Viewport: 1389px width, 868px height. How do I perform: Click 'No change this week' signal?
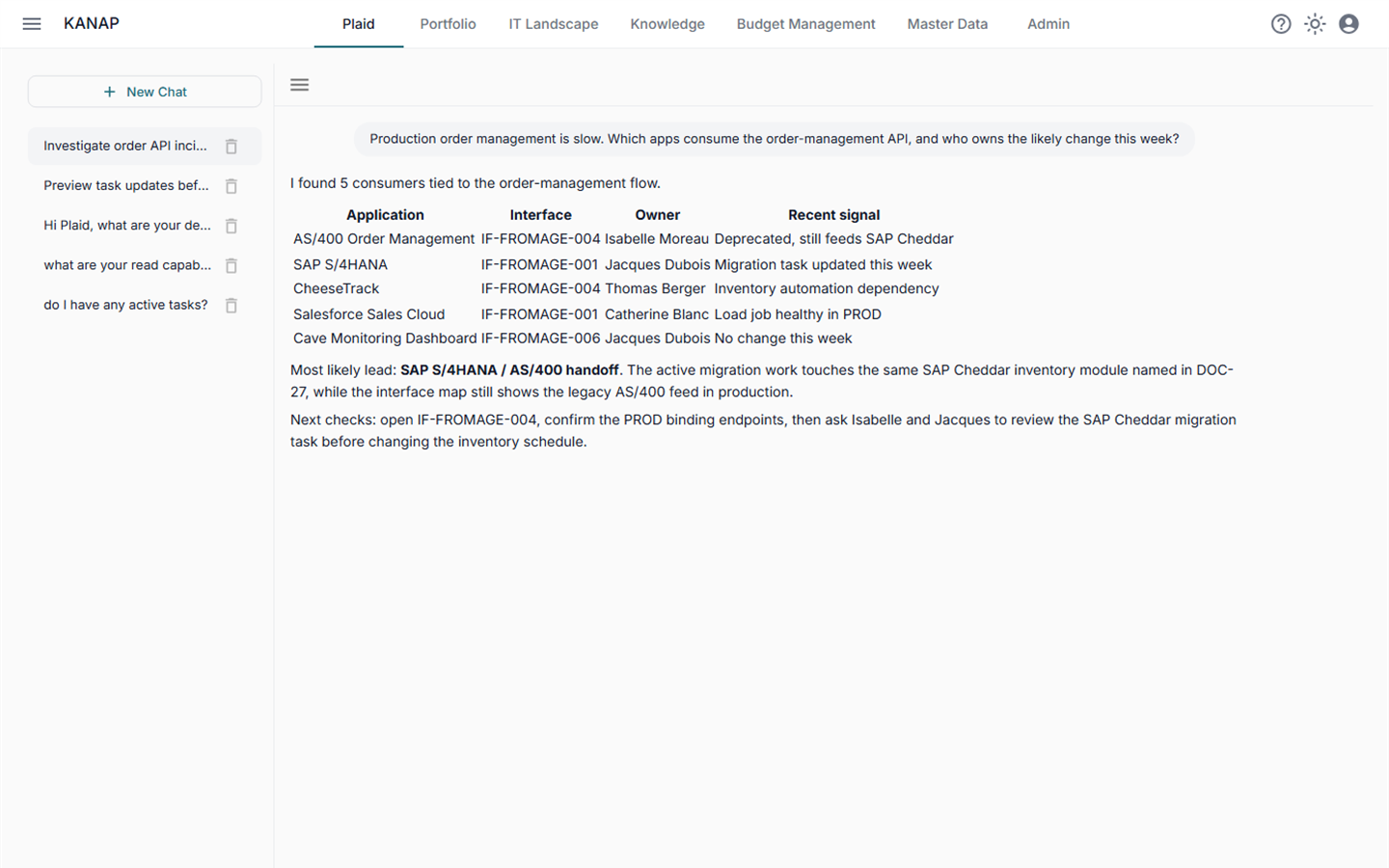[783, 339]
